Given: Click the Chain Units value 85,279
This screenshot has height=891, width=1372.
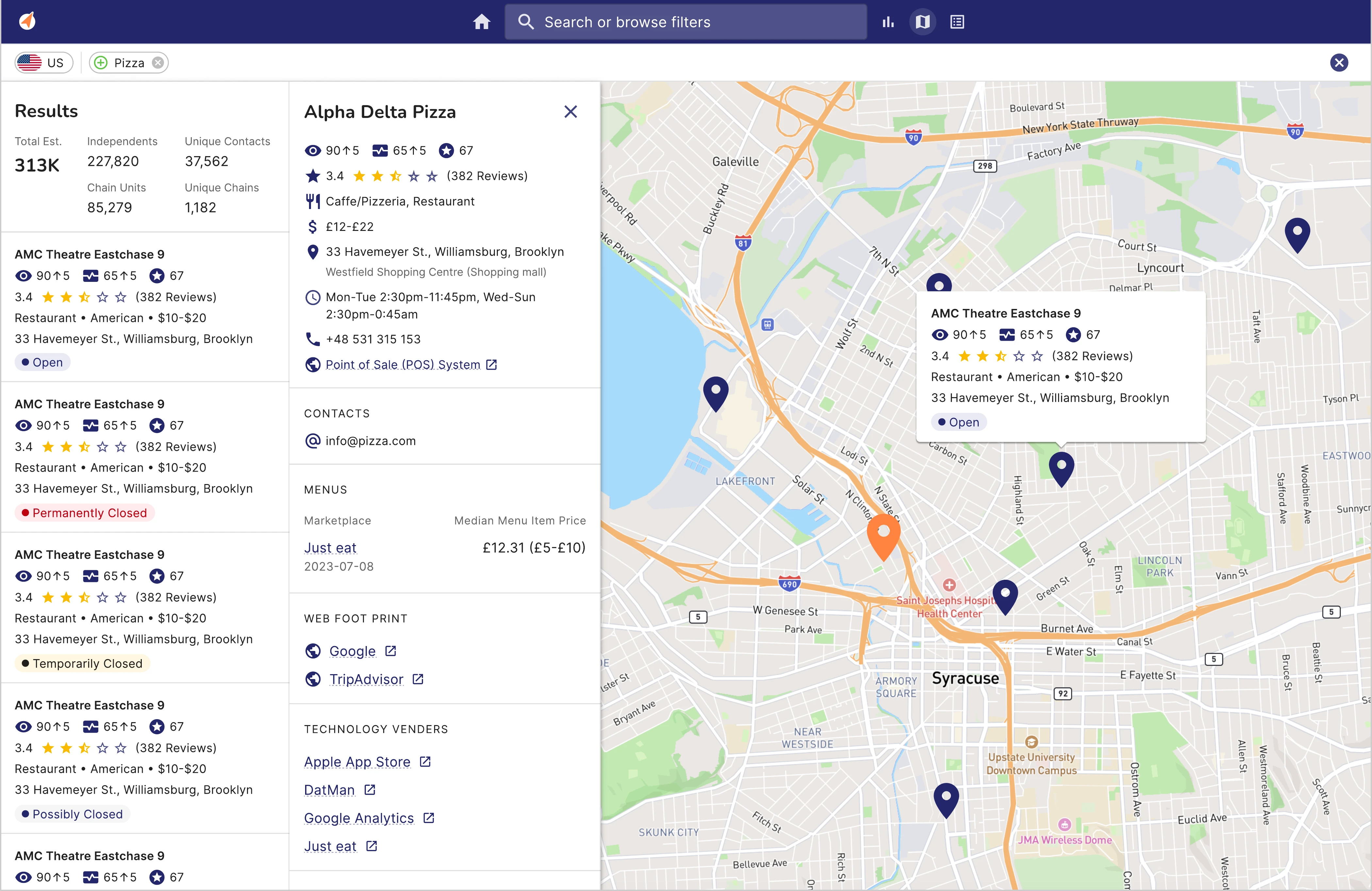Looking at the screenshot, I should (x=109, y=207).
